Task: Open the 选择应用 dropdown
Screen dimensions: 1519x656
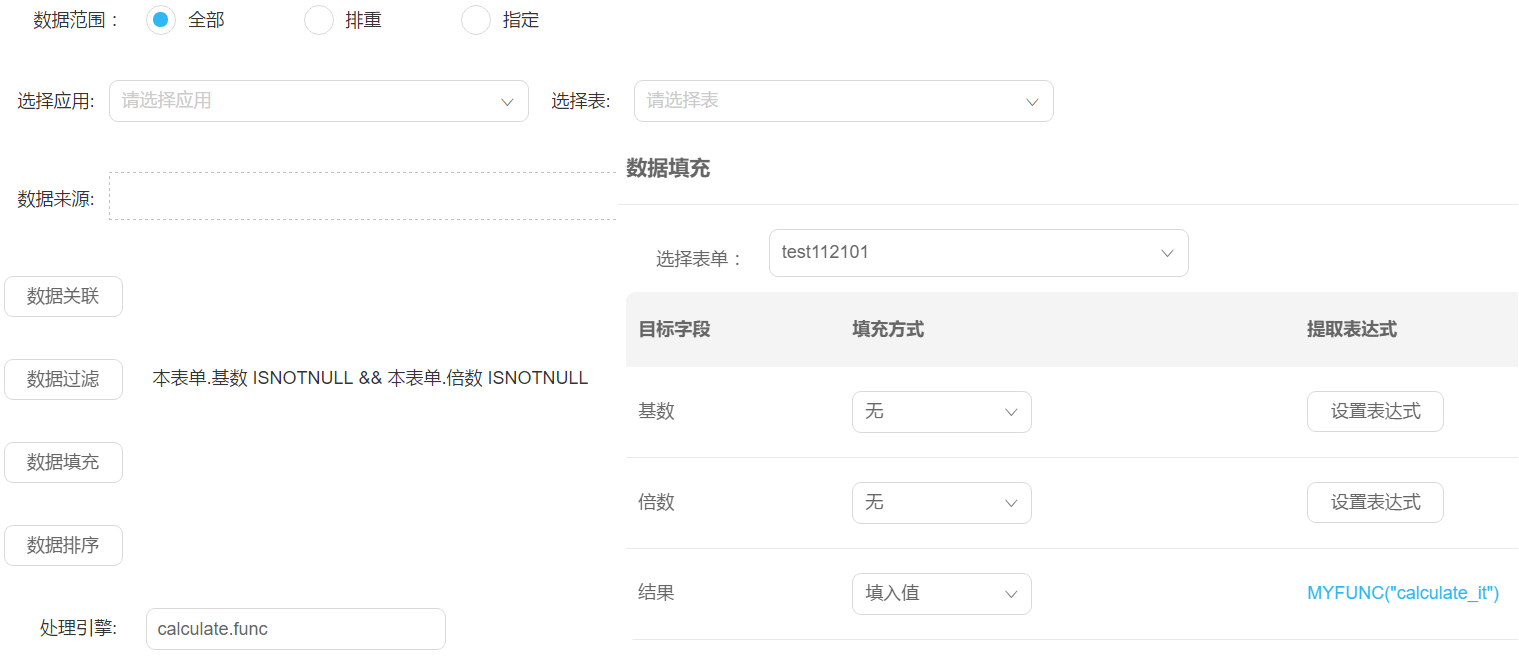Action: (318, 101)
